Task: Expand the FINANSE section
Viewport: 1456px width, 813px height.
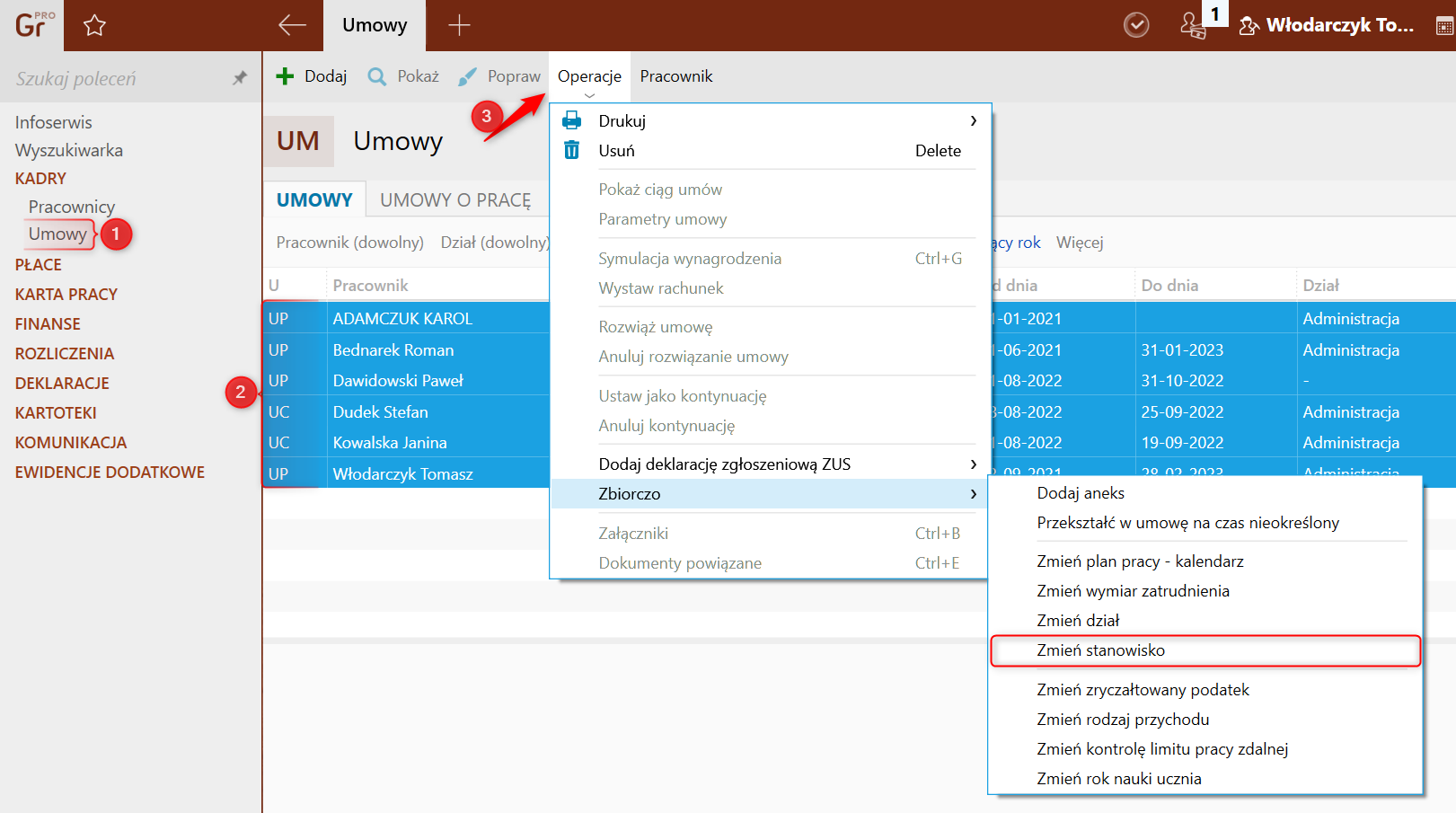Action: [x=48, y=323]
